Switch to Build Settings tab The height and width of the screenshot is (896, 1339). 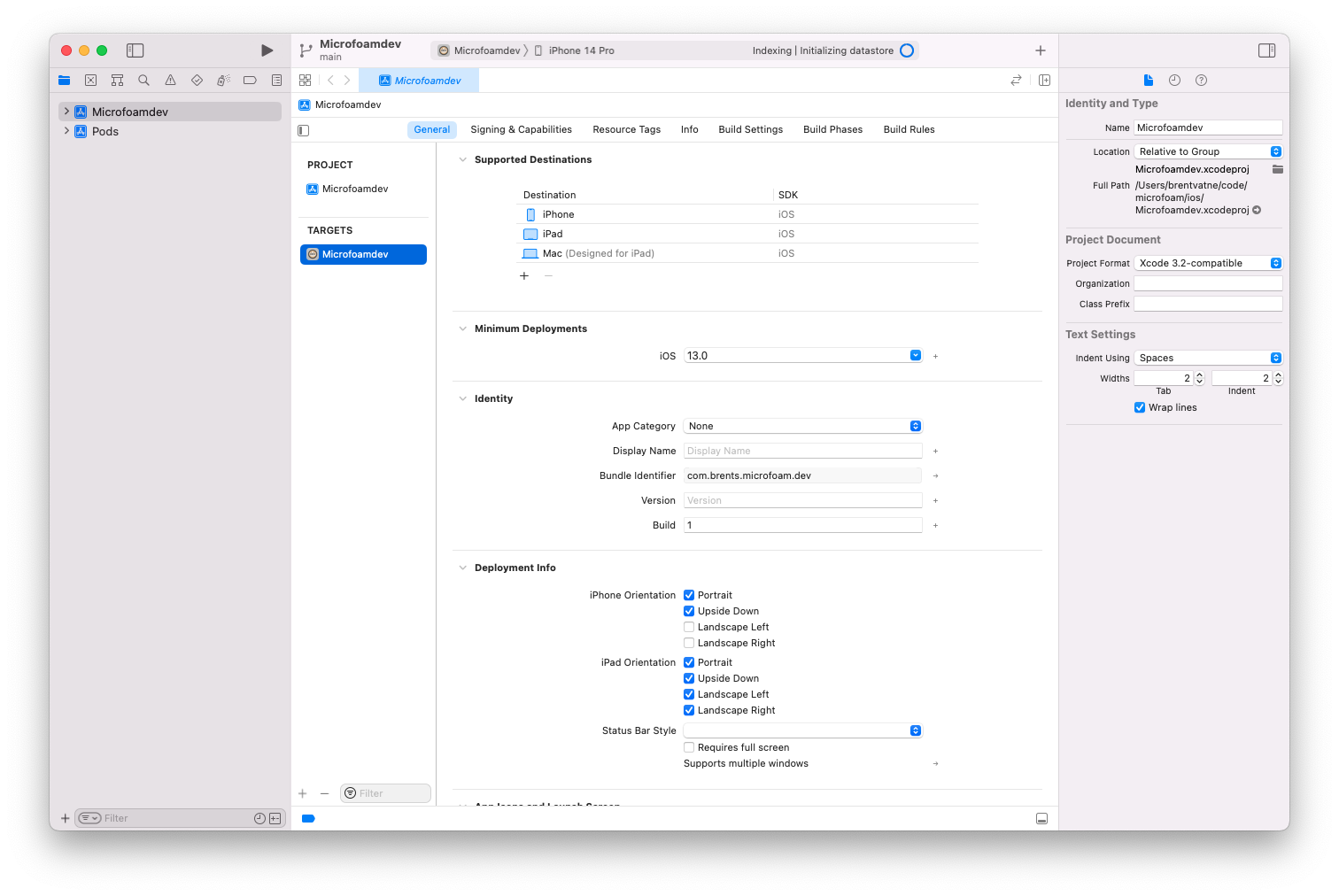(750, 129)
